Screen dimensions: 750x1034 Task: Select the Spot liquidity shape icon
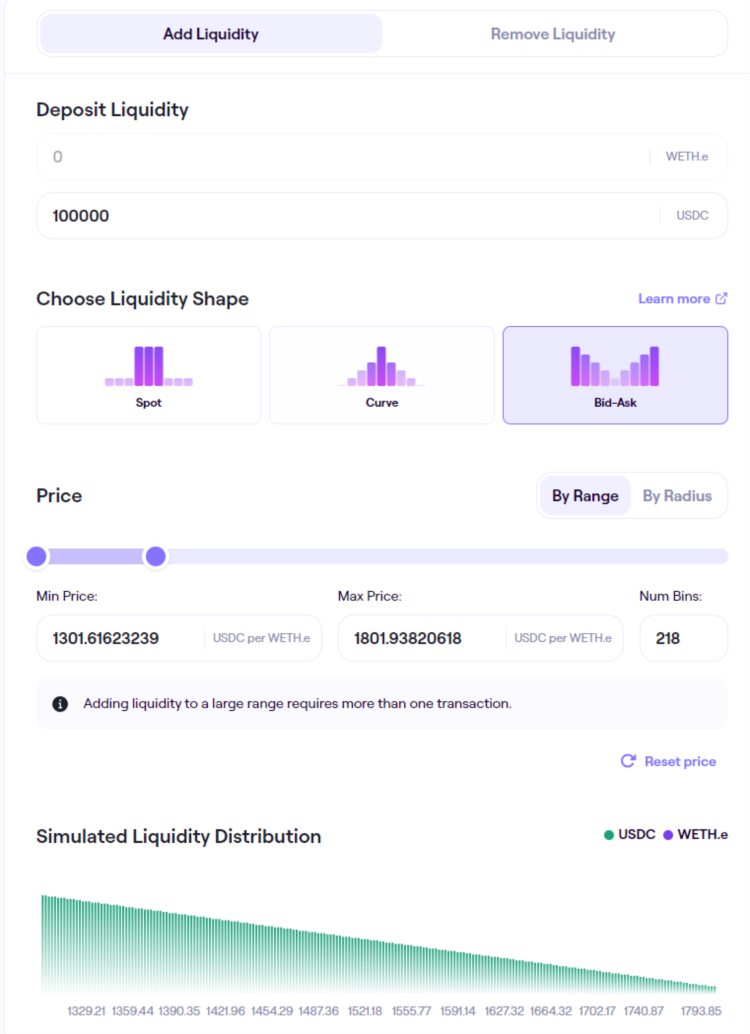148,365
